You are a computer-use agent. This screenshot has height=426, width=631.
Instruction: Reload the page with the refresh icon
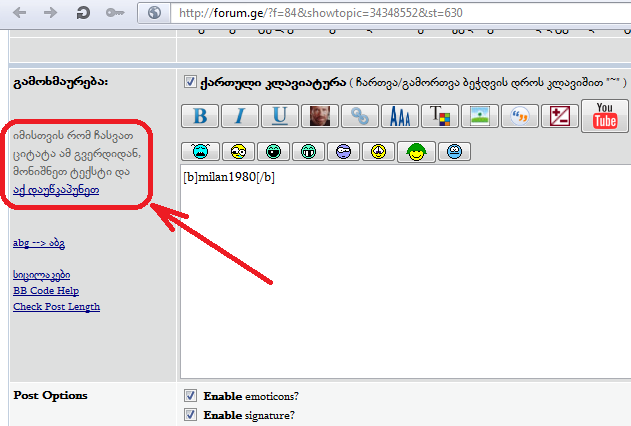82,13
